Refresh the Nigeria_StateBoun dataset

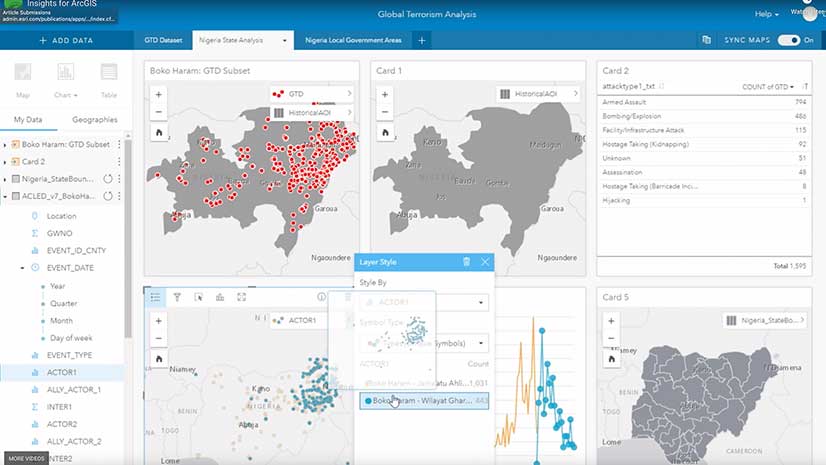point(108,179)
